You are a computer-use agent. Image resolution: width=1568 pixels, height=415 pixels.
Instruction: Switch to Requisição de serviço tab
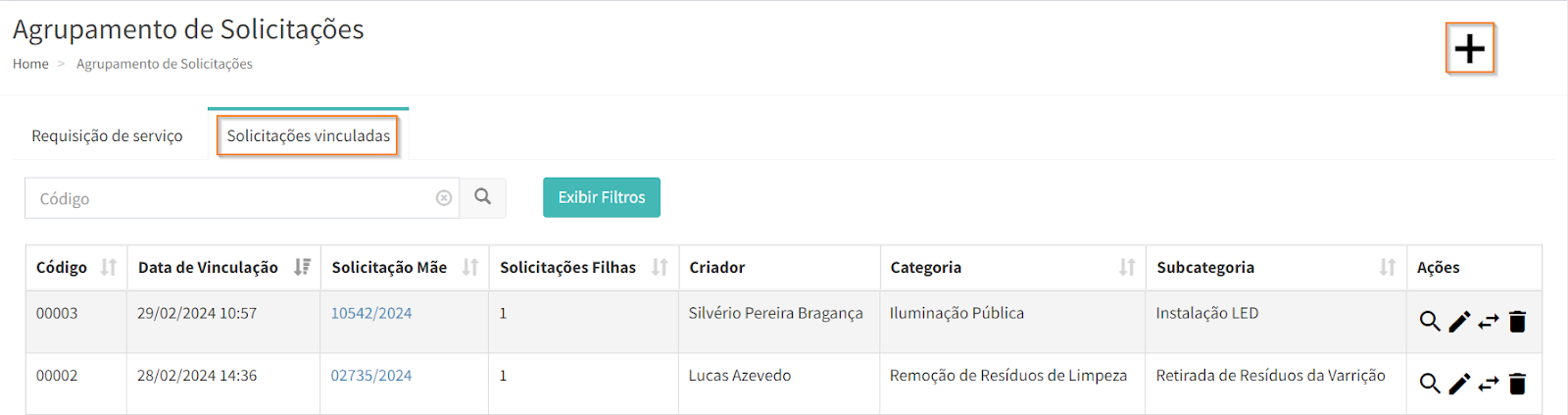click(x=107, y=135)
